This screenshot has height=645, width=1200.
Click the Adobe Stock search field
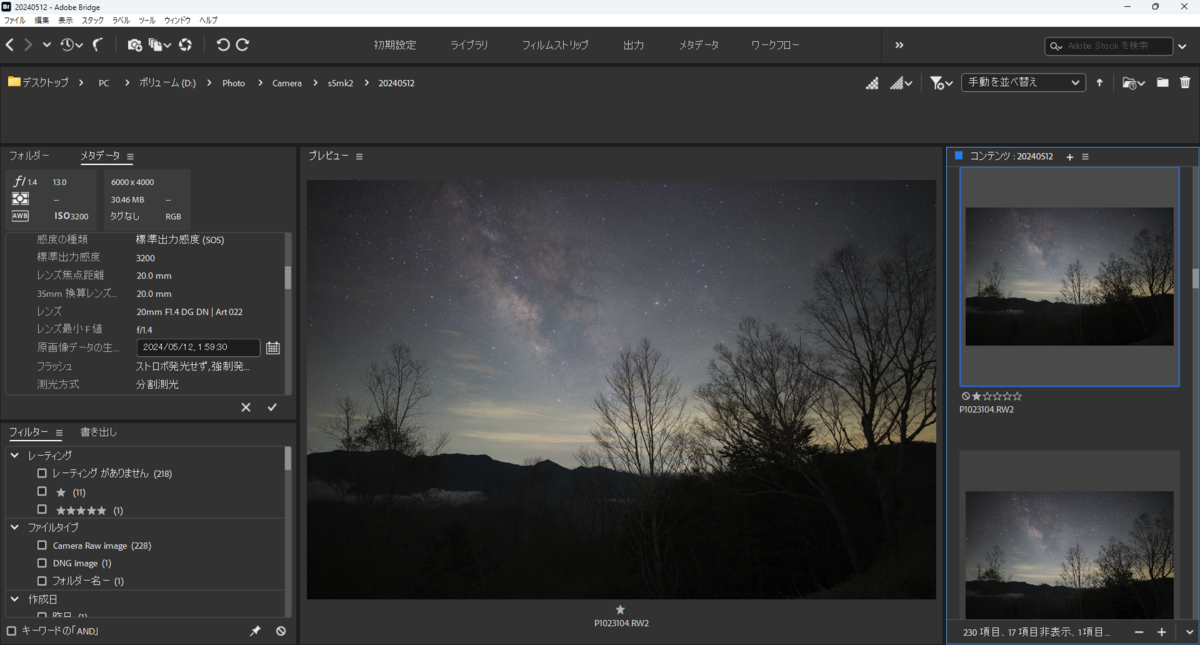(1109, 46)
